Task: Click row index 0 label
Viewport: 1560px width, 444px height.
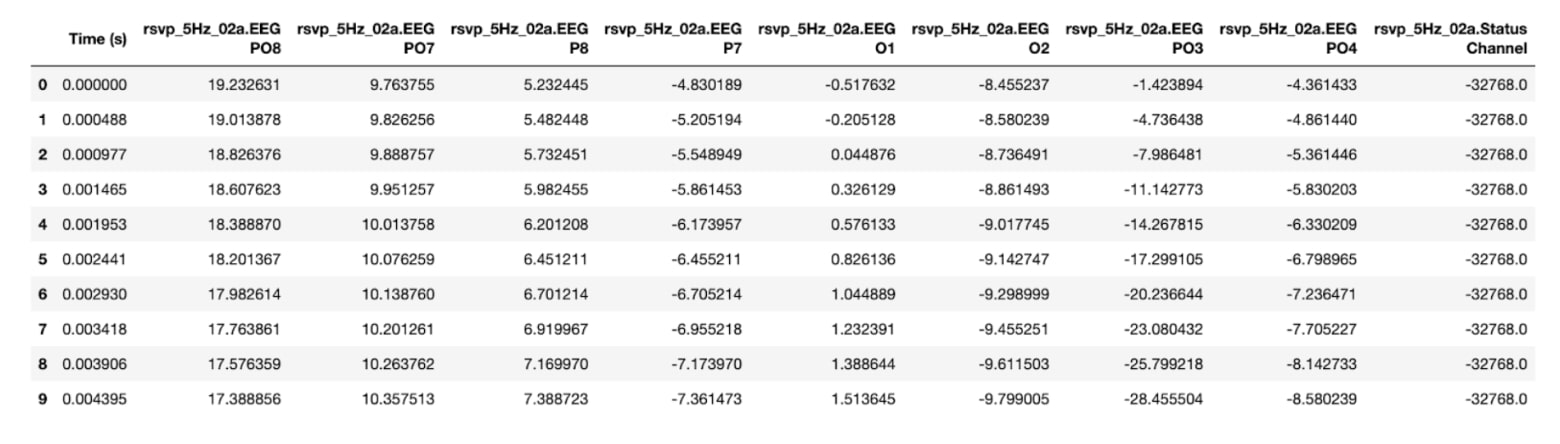Action: click(42, 86)
